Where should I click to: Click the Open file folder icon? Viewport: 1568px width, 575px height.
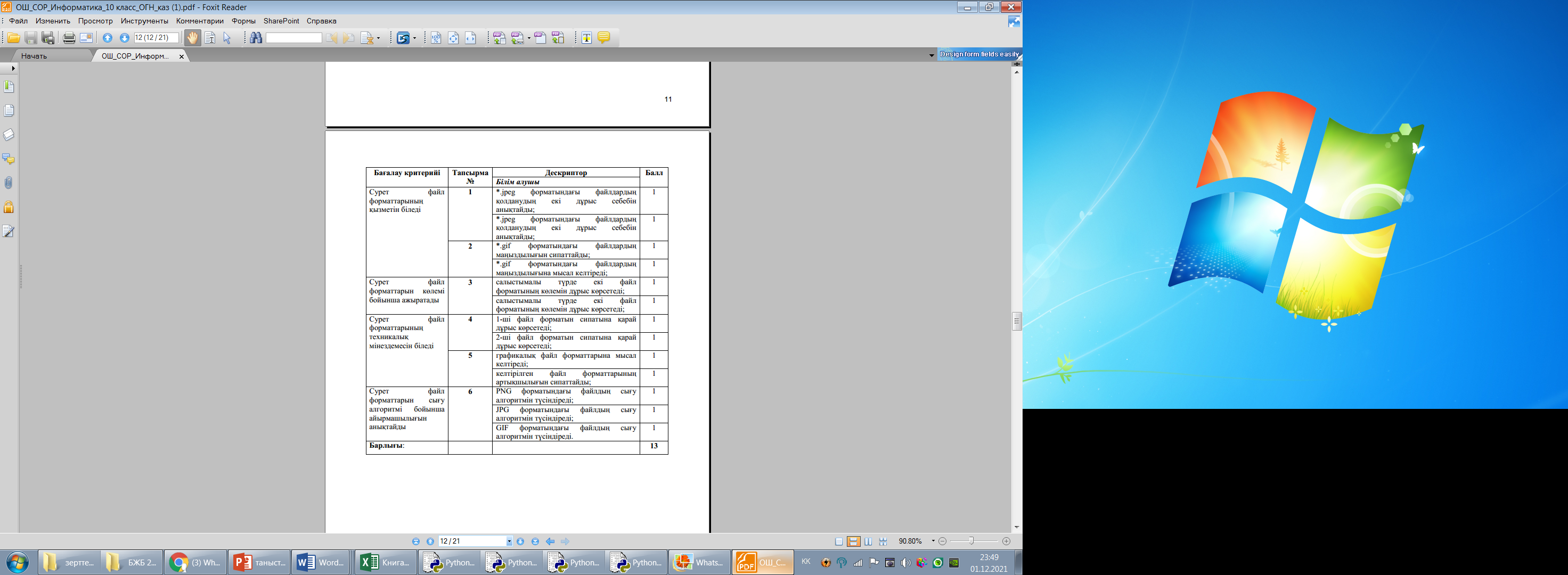[13, 38]
